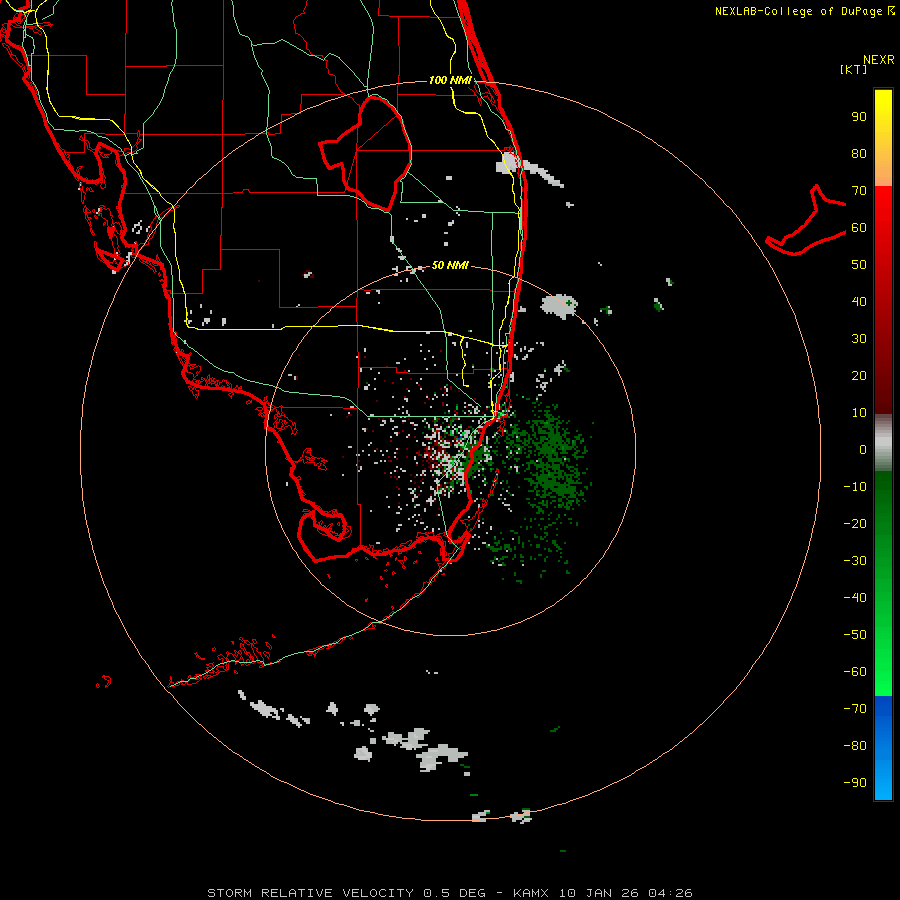Pick the gray zero-velocity segment of the color bar
900x900 pixels.
883,443
